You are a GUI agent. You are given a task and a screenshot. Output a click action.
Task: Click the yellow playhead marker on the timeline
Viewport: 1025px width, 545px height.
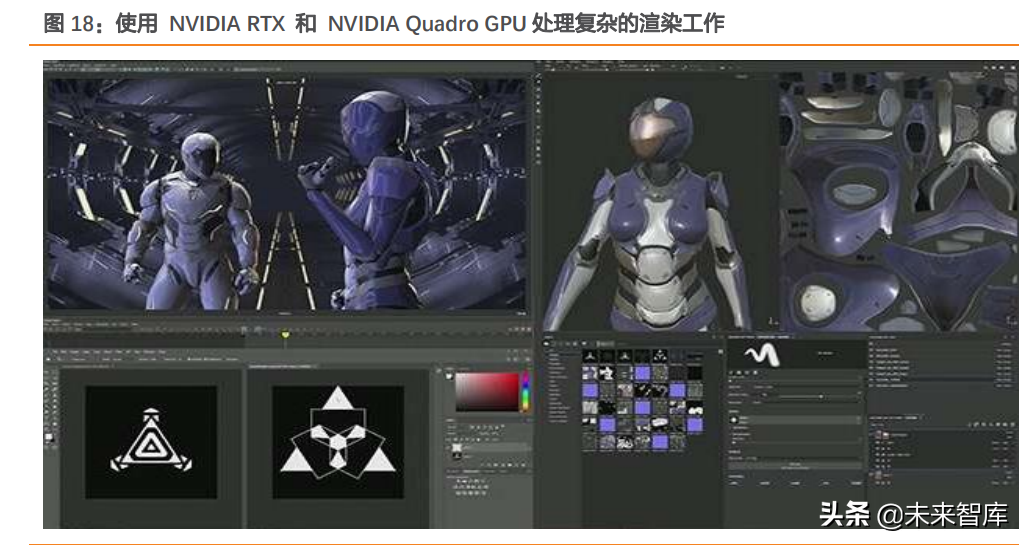pos(285,335)
